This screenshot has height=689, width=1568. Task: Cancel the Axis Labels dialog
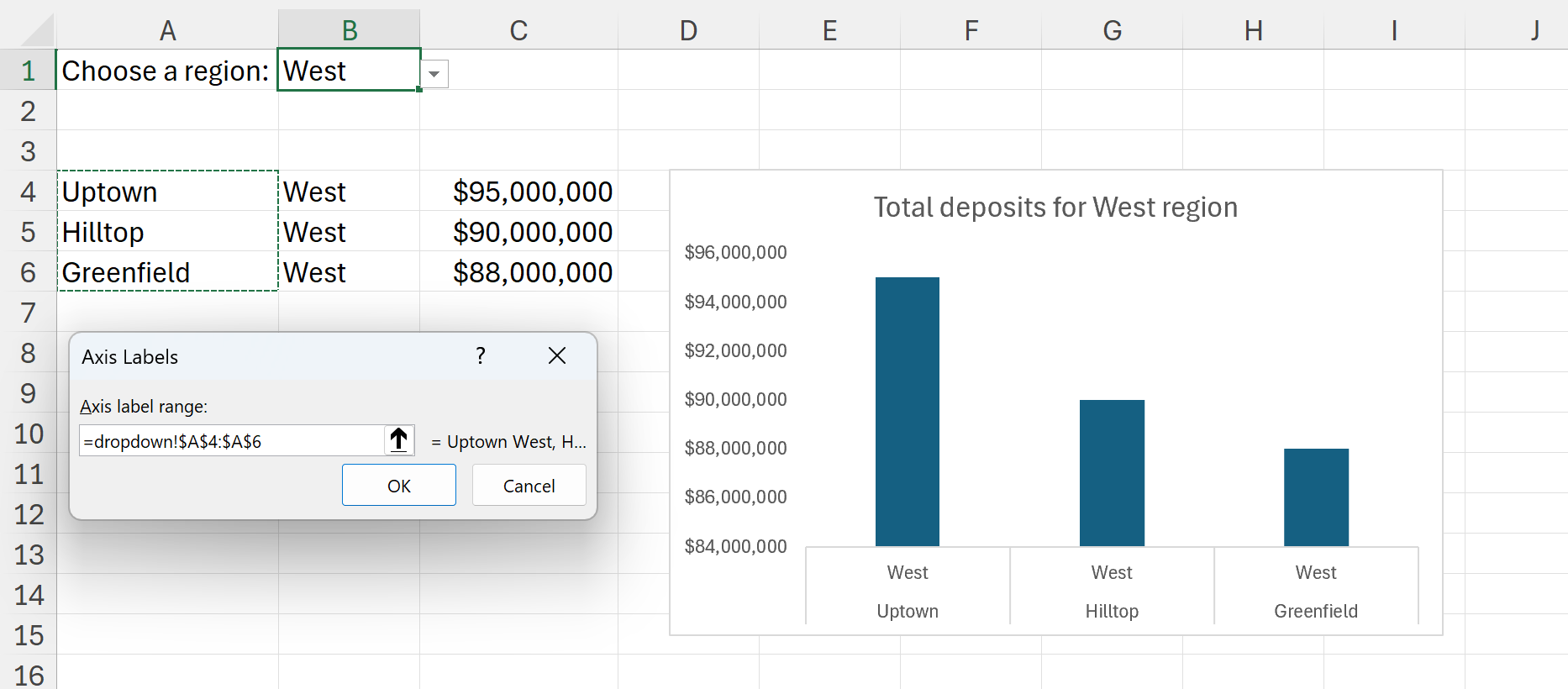tap(529, 486)
